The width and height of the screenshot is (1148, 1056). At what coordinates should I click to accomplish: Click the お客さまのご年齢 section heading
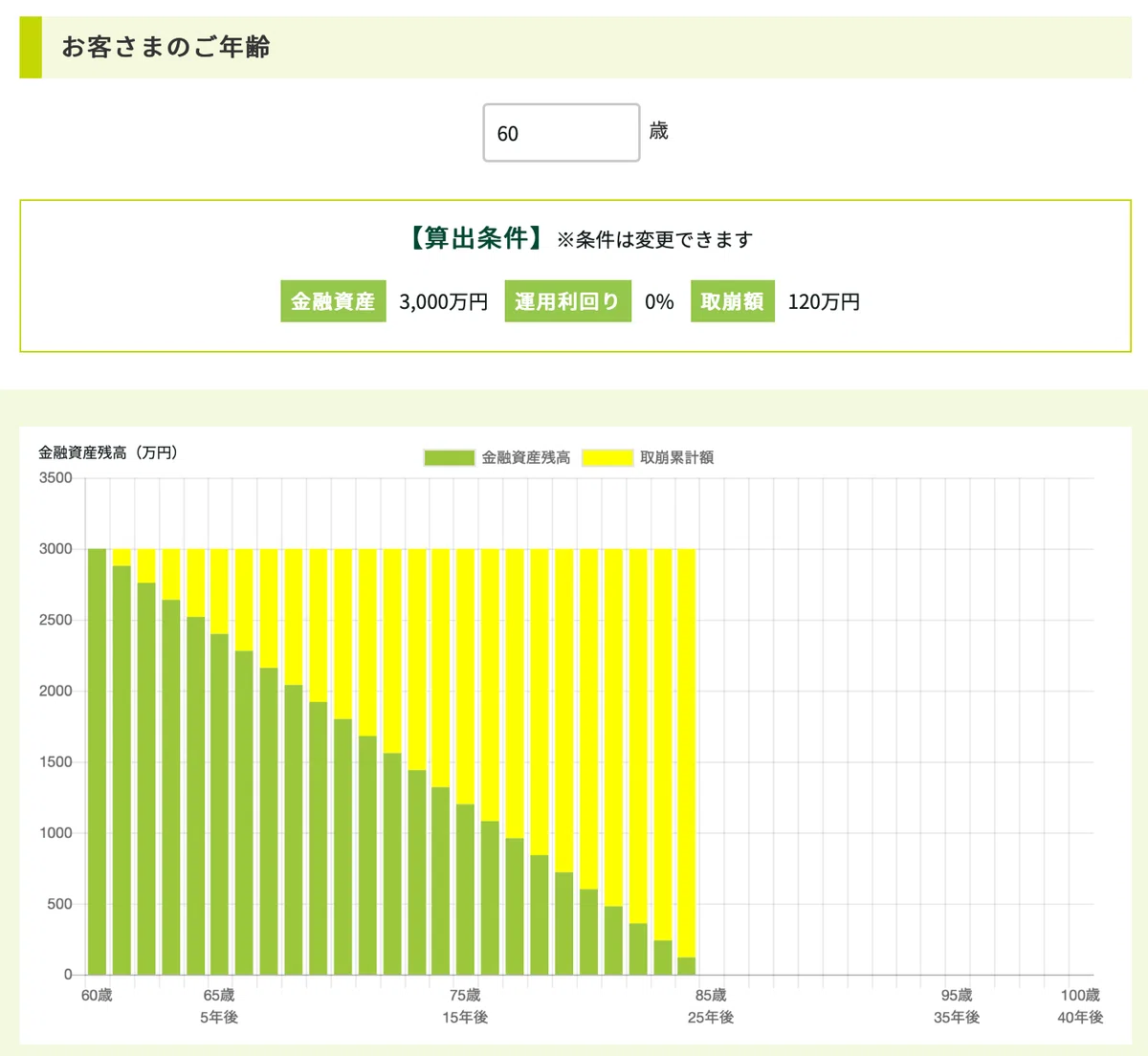tap(166, 47)
